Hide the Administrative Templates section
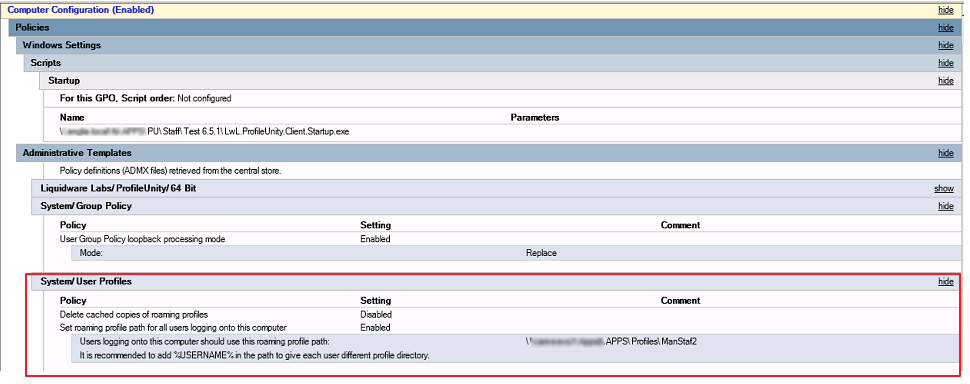Image resolution: width=970 pixels, height=384 pixels. coord(945,153)
